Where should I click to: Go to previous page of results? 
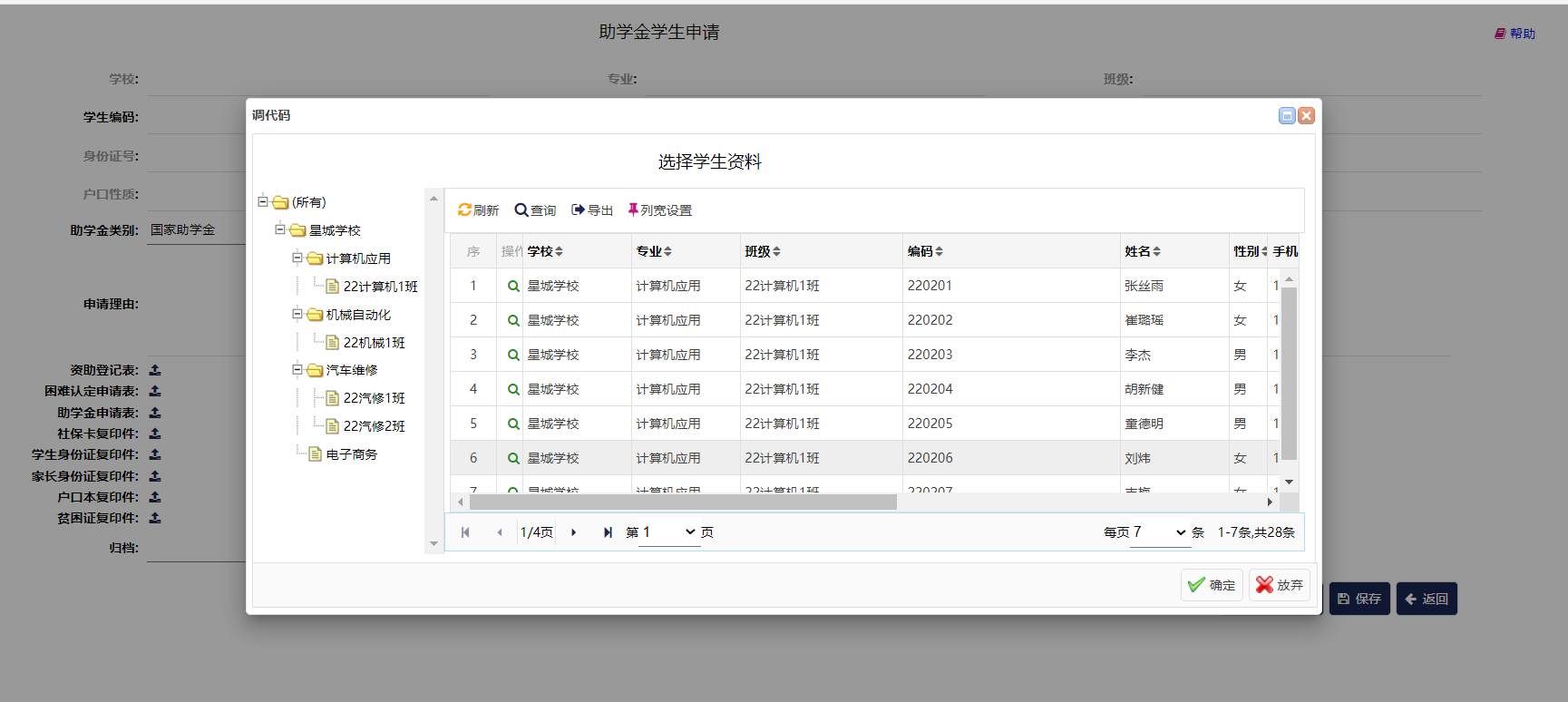click(500, 532)
